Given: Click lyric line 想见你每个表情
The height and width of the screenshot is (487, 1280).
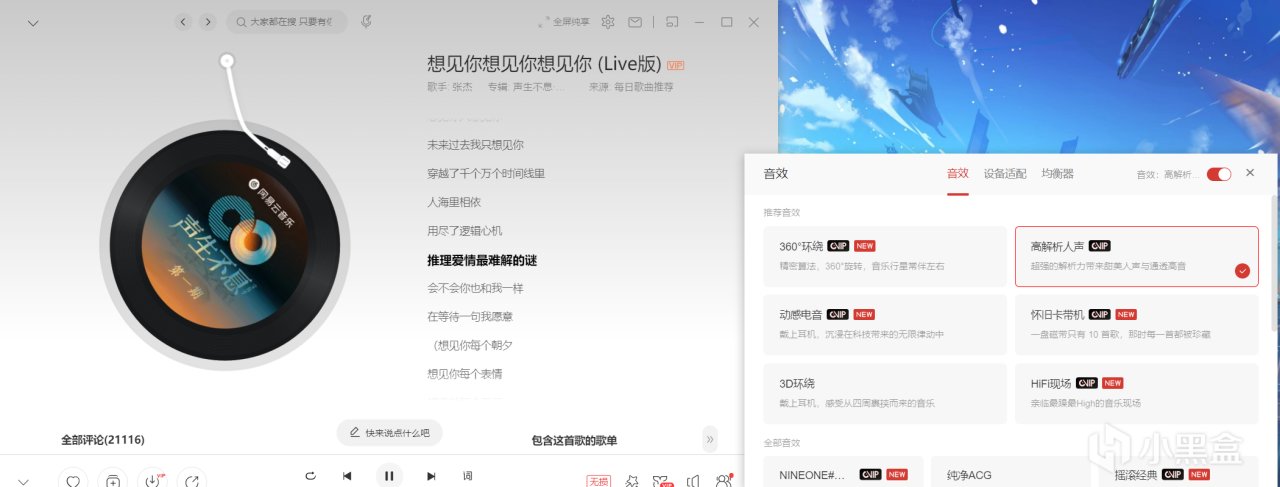Looking at the screenshot, I should coord(465,374).
